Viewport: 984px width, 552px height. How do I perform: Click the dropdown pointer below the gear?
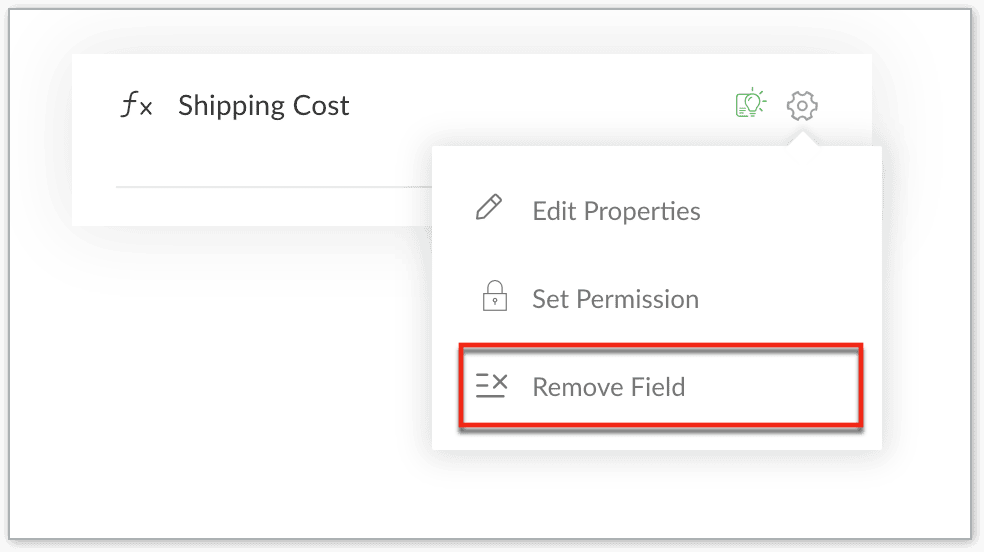click(x=802, y=142)
